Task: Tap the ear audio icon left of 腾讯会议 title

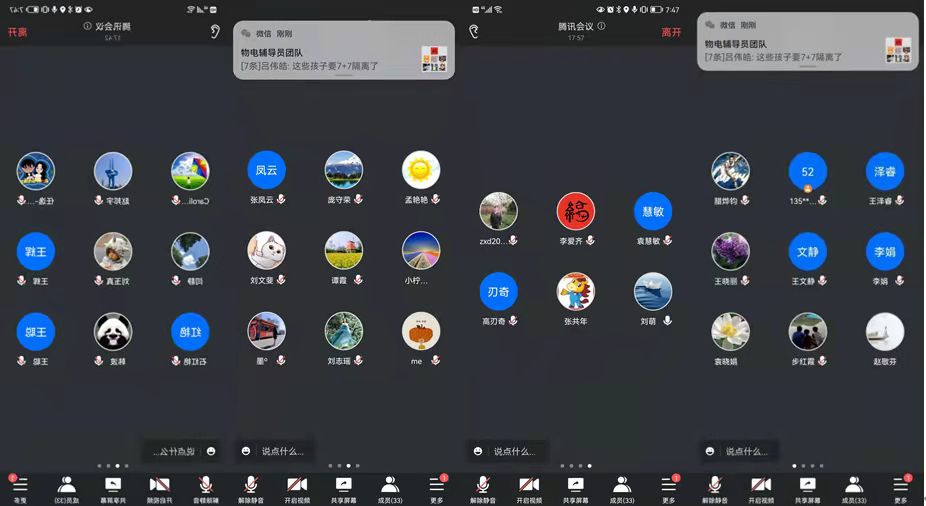Action: (x=474, y=32)
